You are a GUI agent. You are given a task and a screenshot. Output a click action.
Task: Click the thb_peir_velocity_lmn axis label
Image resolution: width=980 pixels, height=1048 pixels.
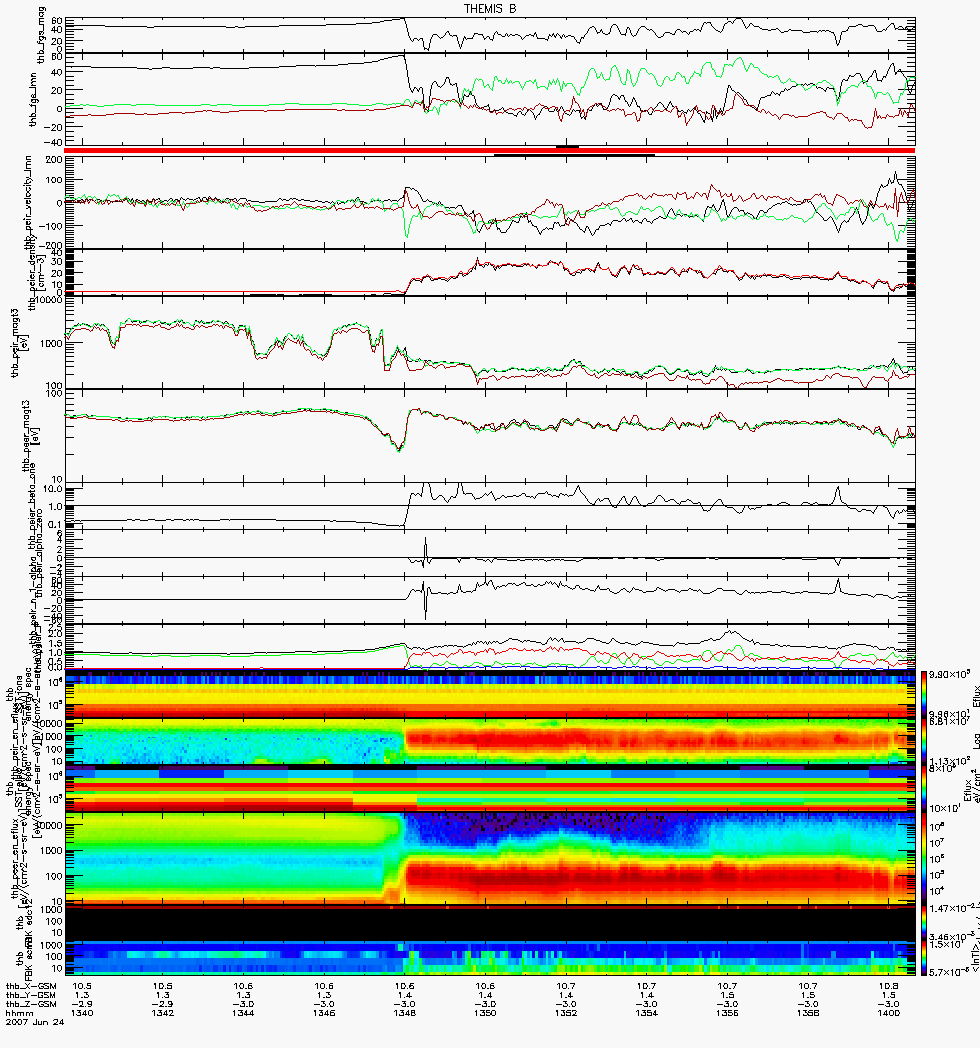pos(29,203)
